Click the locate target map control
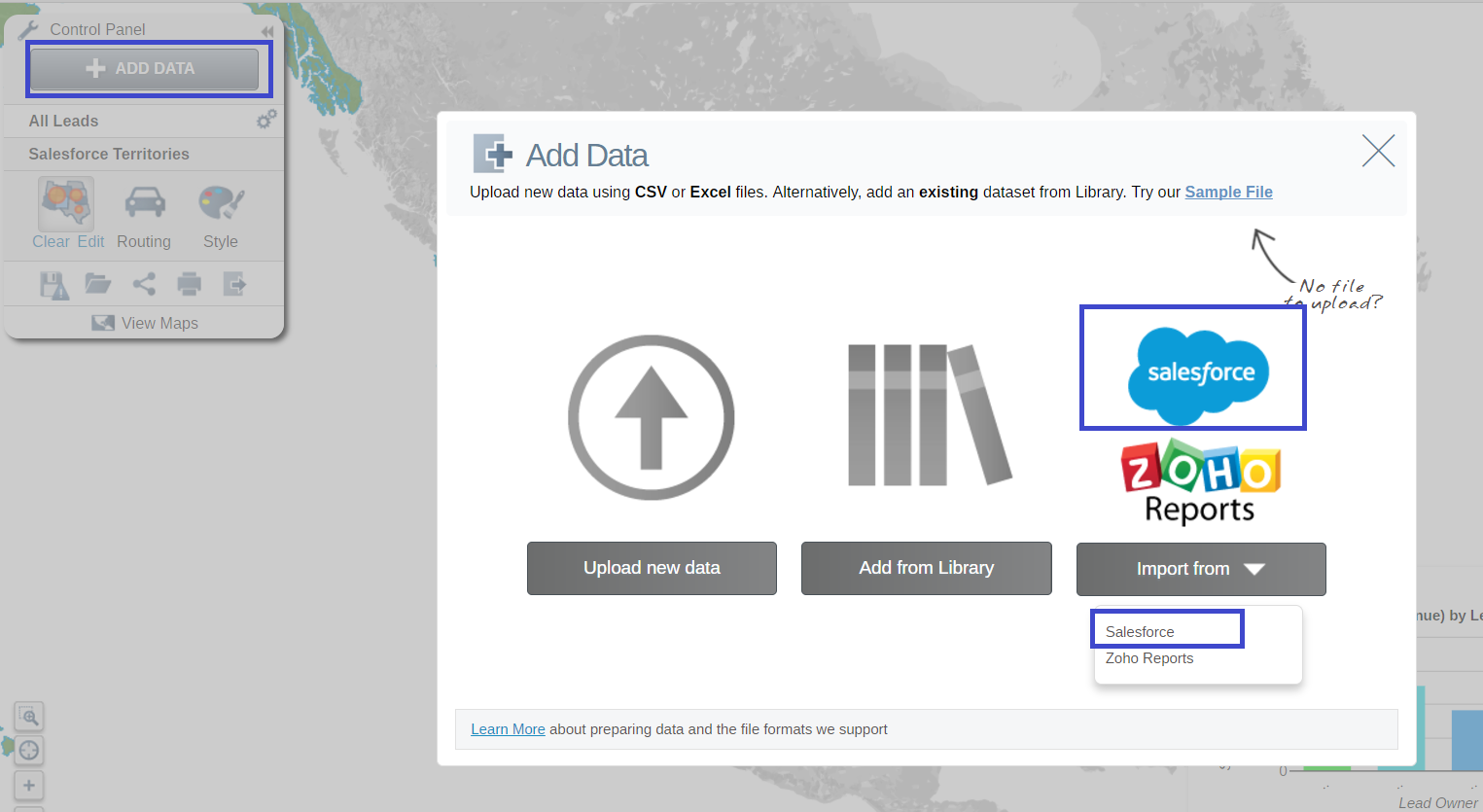The width and height of the screenshot is (1483, 812). tap(29, 751)
